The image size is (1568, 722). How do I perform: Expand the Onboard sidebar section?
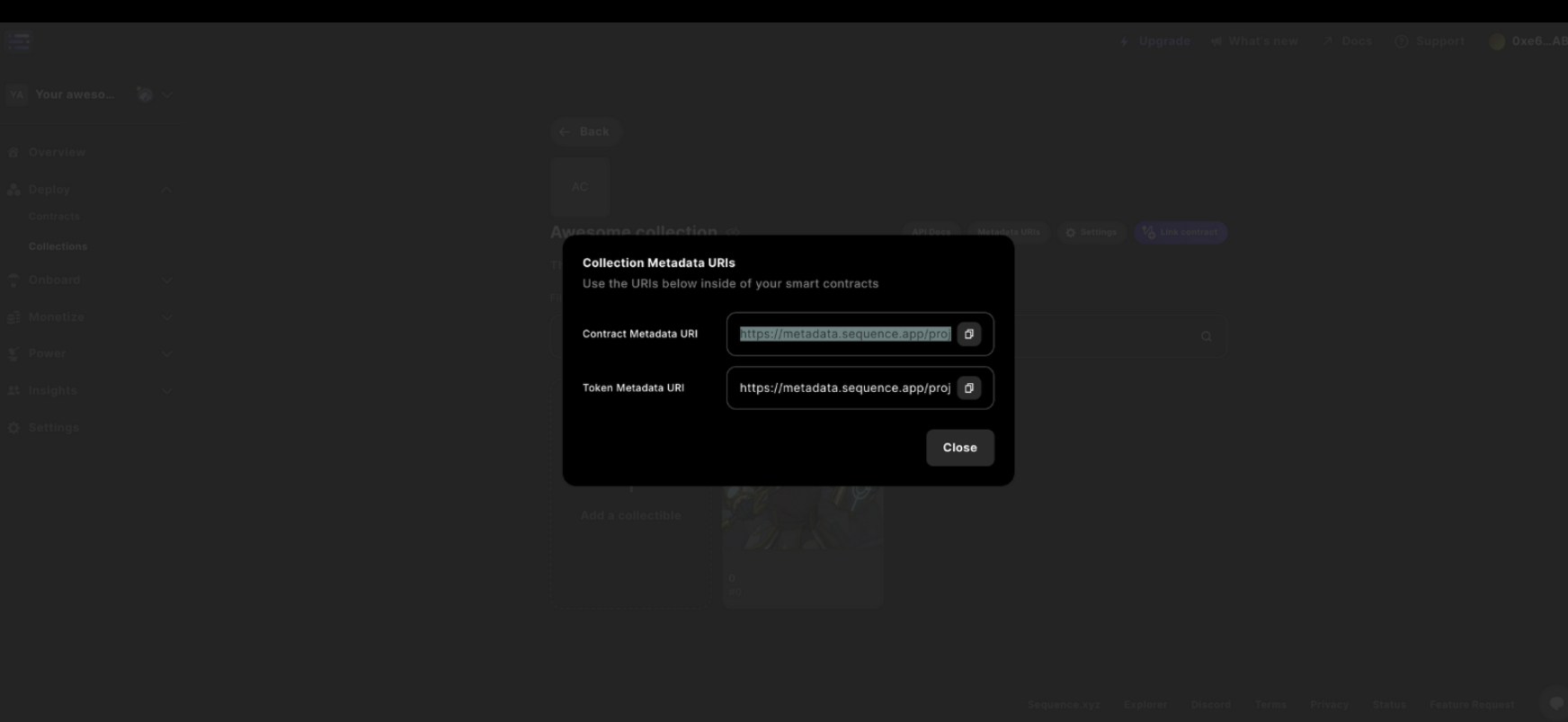click(166, 281)
